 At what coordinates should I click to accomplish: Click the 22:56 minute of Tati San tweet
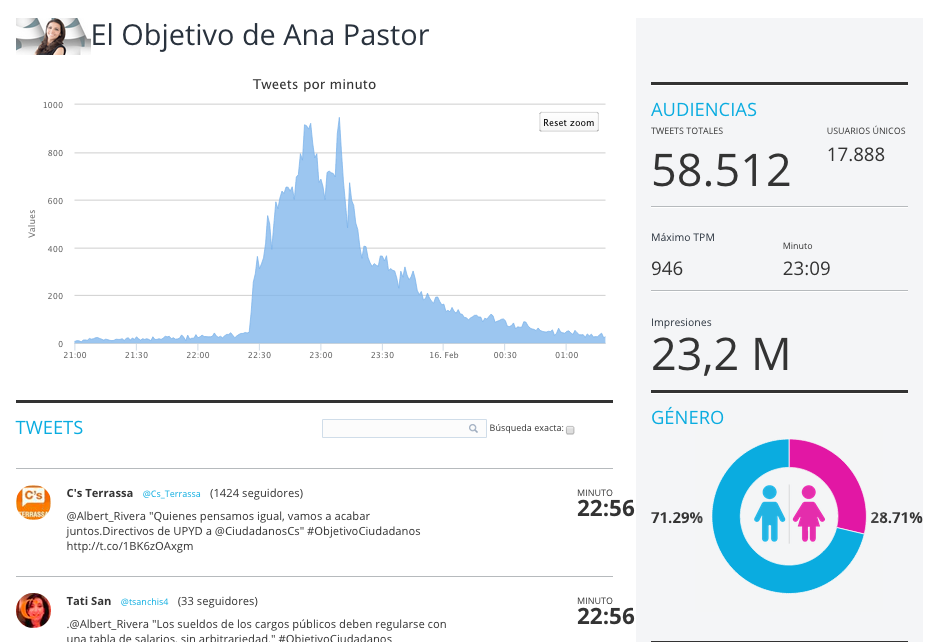(x=606, y=616)
